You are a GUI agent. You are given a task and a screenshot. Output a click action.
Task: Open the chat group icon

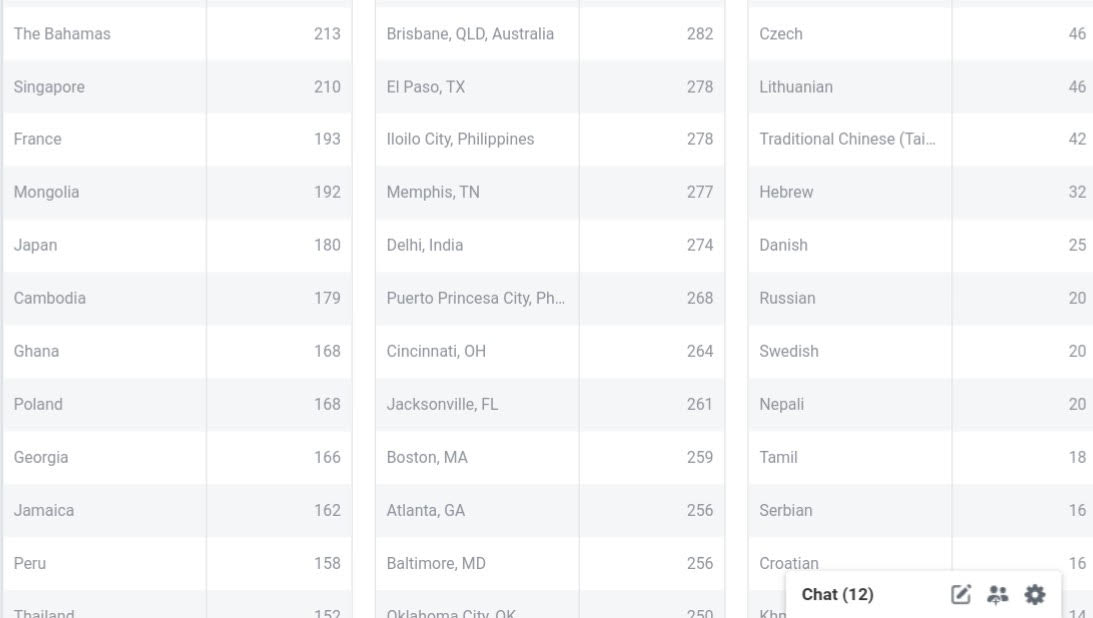(997, 595)
